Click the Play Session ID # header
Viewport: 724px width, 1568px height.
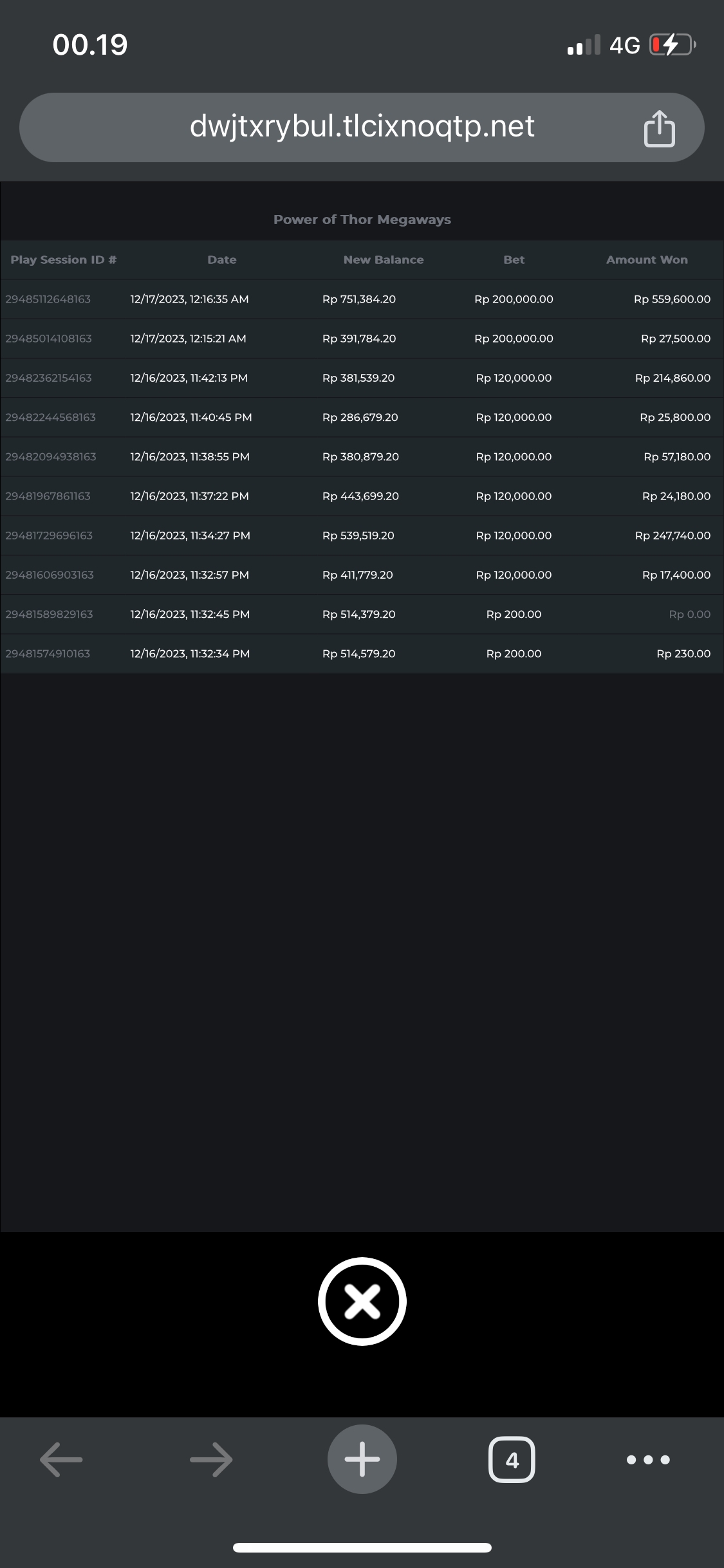(63, 260)
